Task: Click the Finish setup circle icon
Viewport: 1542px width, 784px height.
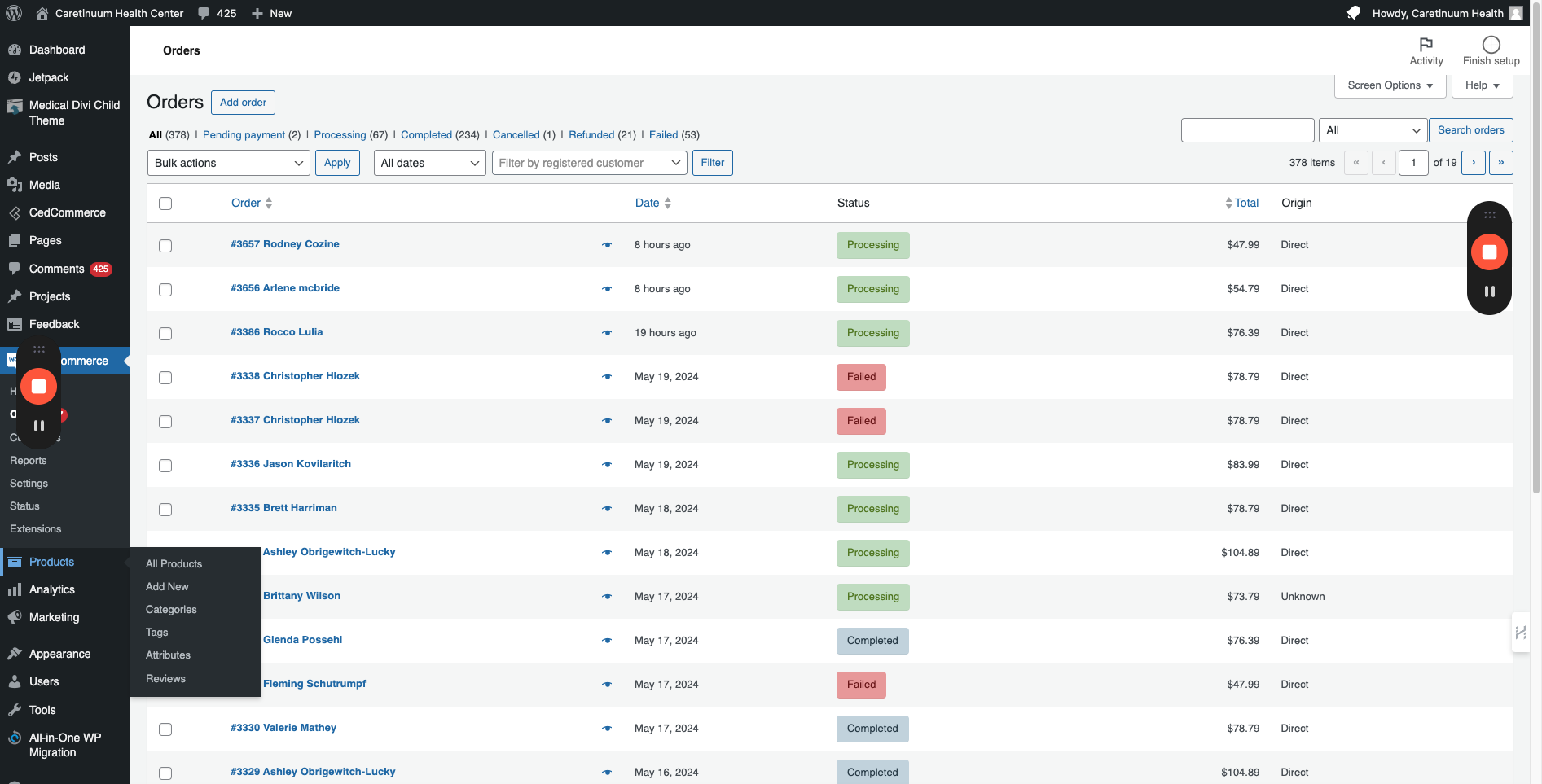Action: coord(1491,44)
